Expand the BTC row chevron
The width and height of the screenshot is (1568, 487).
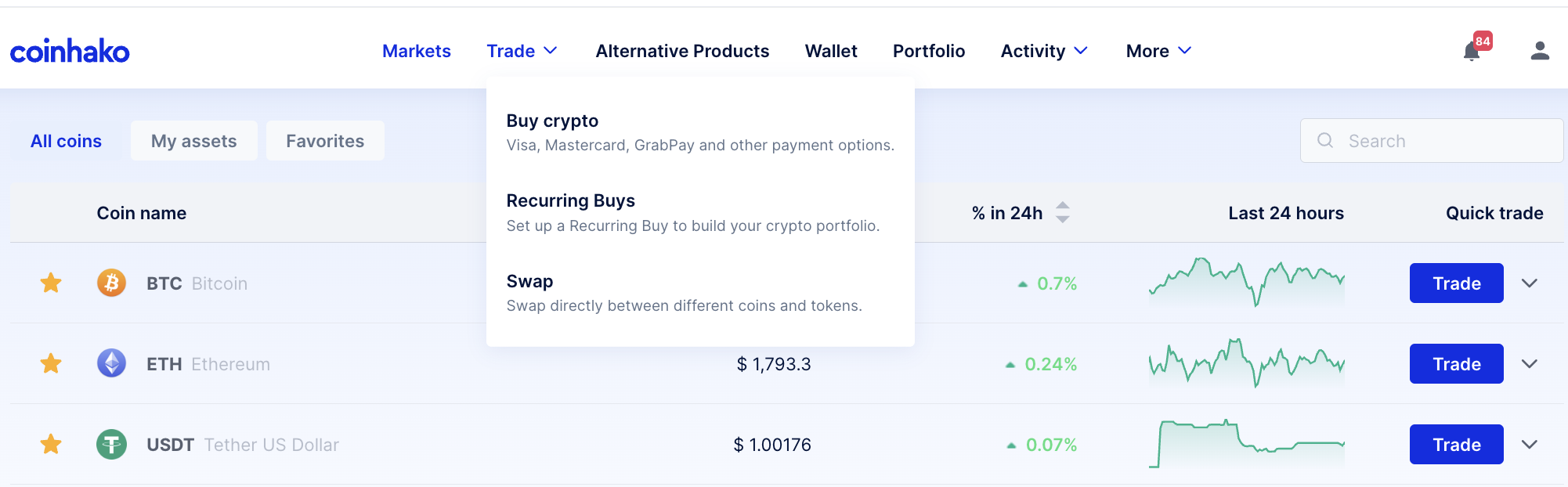[x=1530, y=283]
